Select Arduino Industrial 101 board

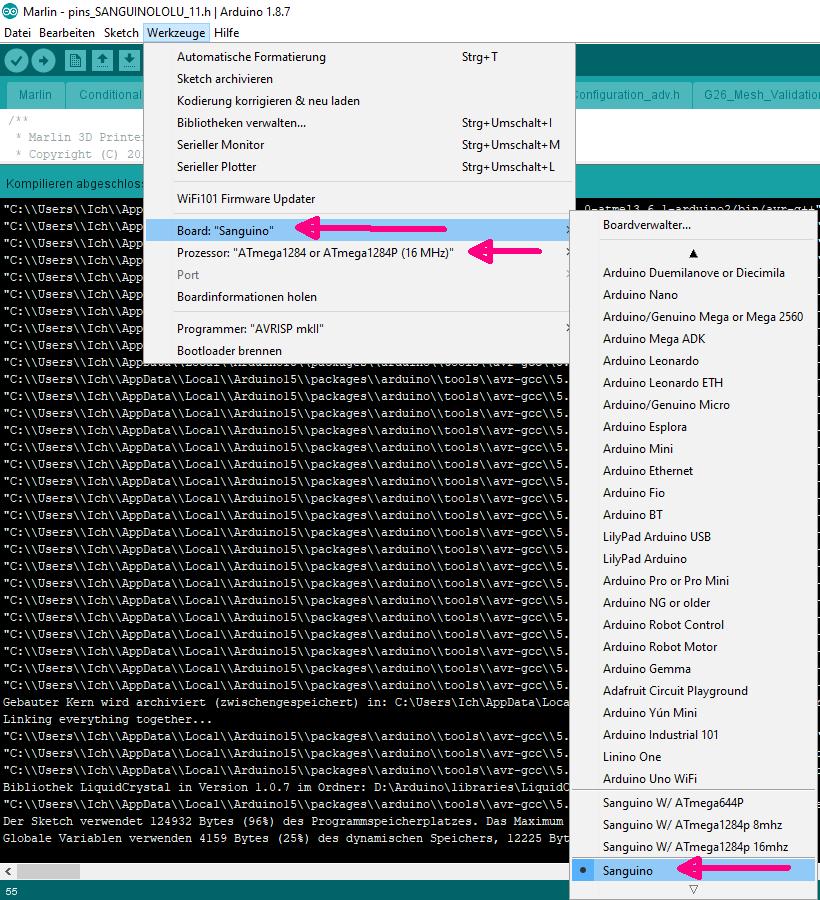tap(694, 735)
